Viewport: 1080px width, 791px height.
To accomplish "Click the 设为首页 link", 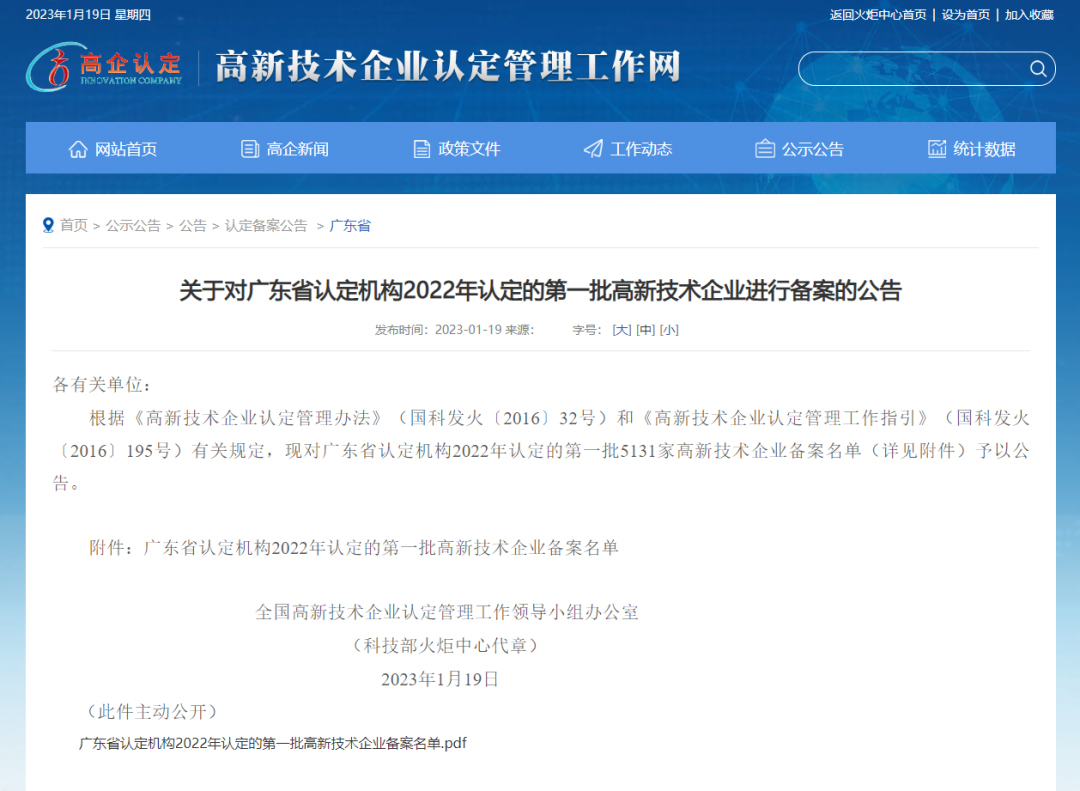I will coord(965,14).
